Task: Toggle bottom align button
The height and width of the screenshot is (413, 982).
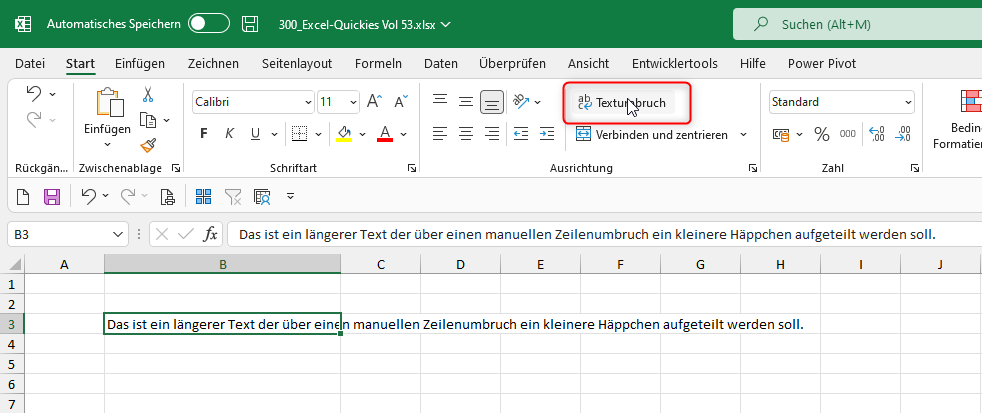Action: [492, 102]
